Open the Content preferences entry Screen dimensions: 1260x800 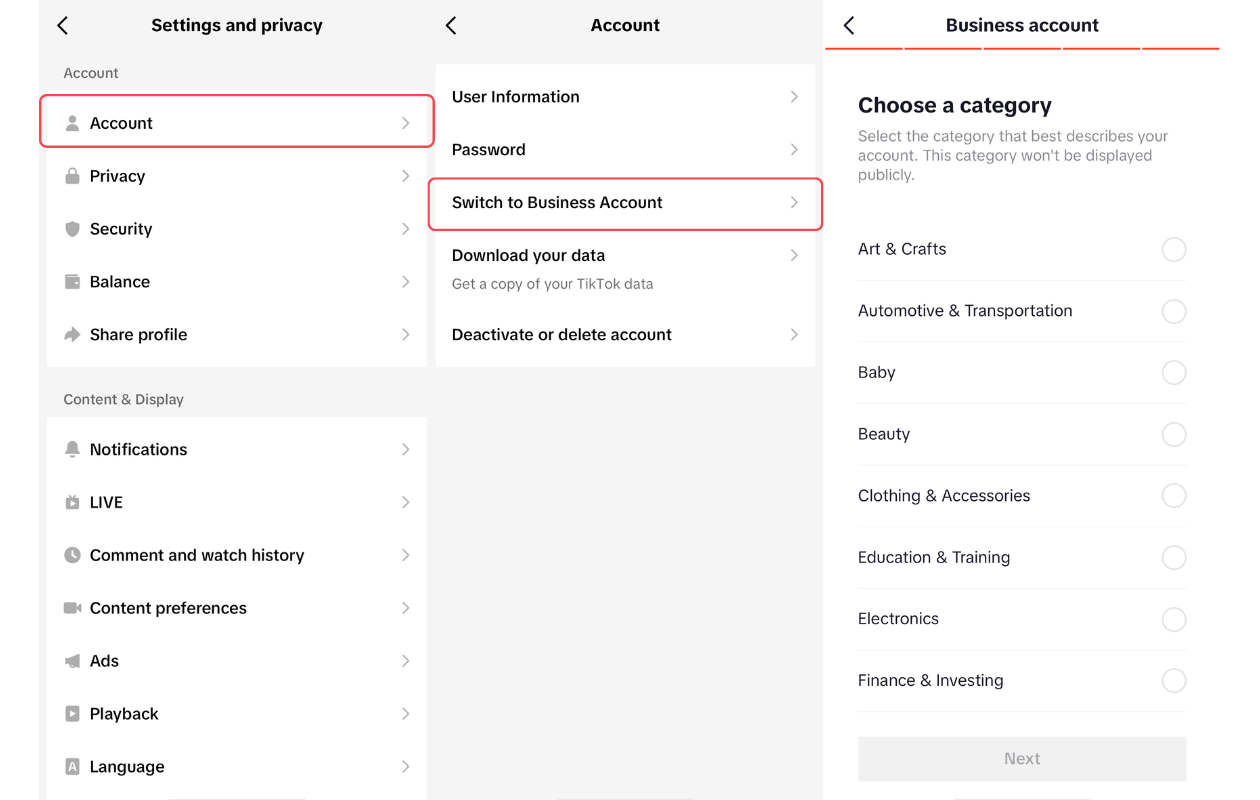[237, 608]
